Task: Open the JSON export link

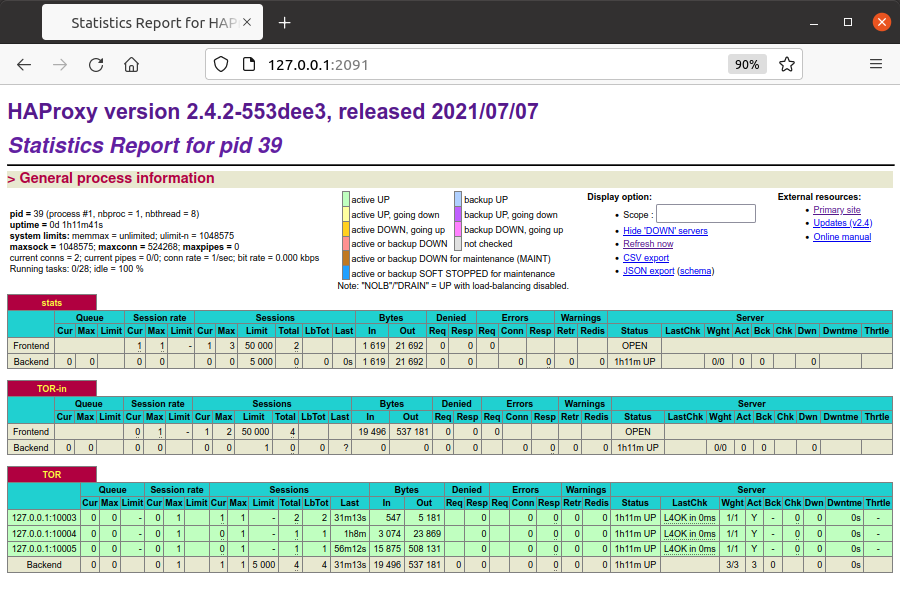Action: click(648, 271)
